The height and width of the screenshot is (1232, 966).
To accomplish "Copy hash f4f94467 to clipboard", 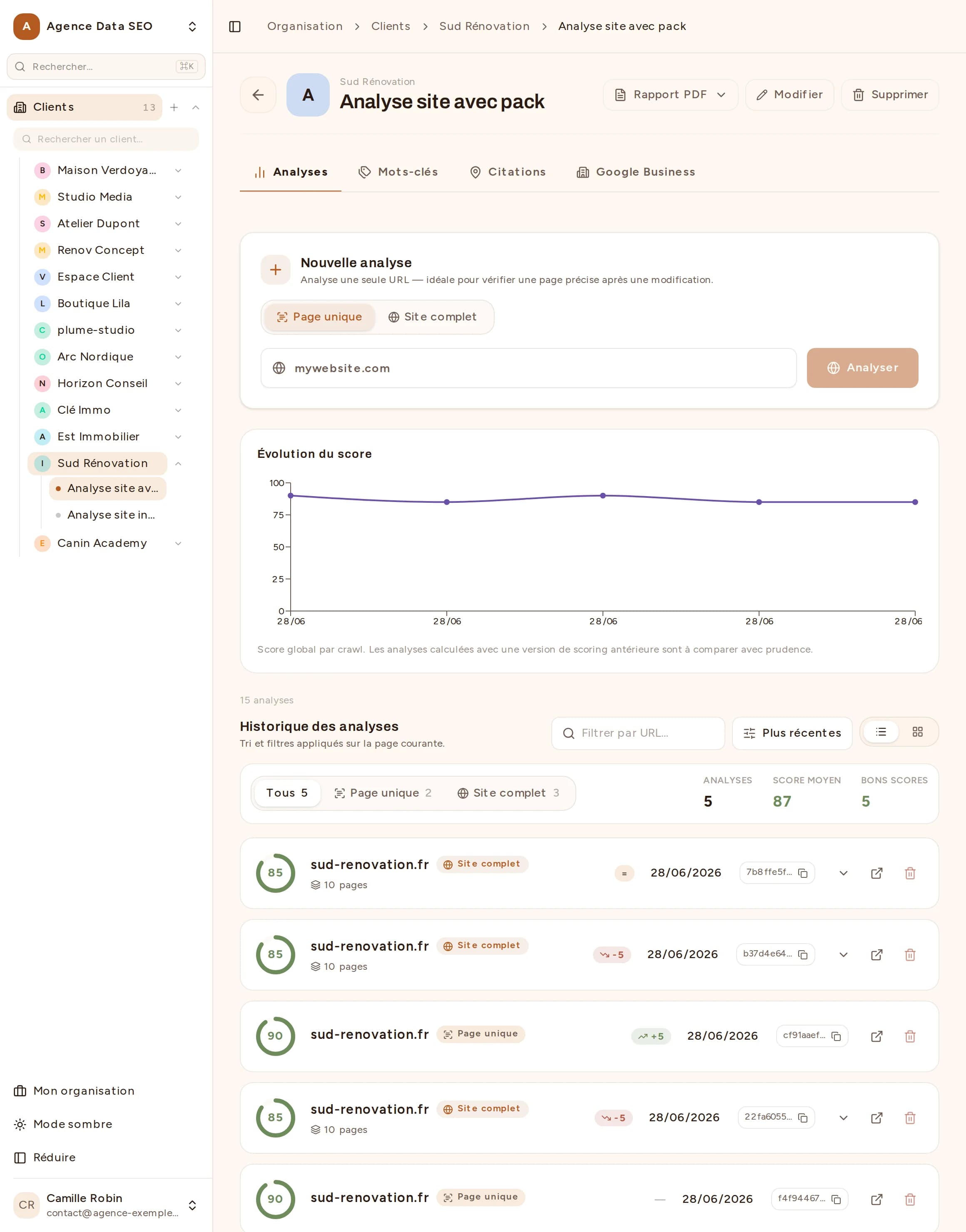I will [836, 1199].
